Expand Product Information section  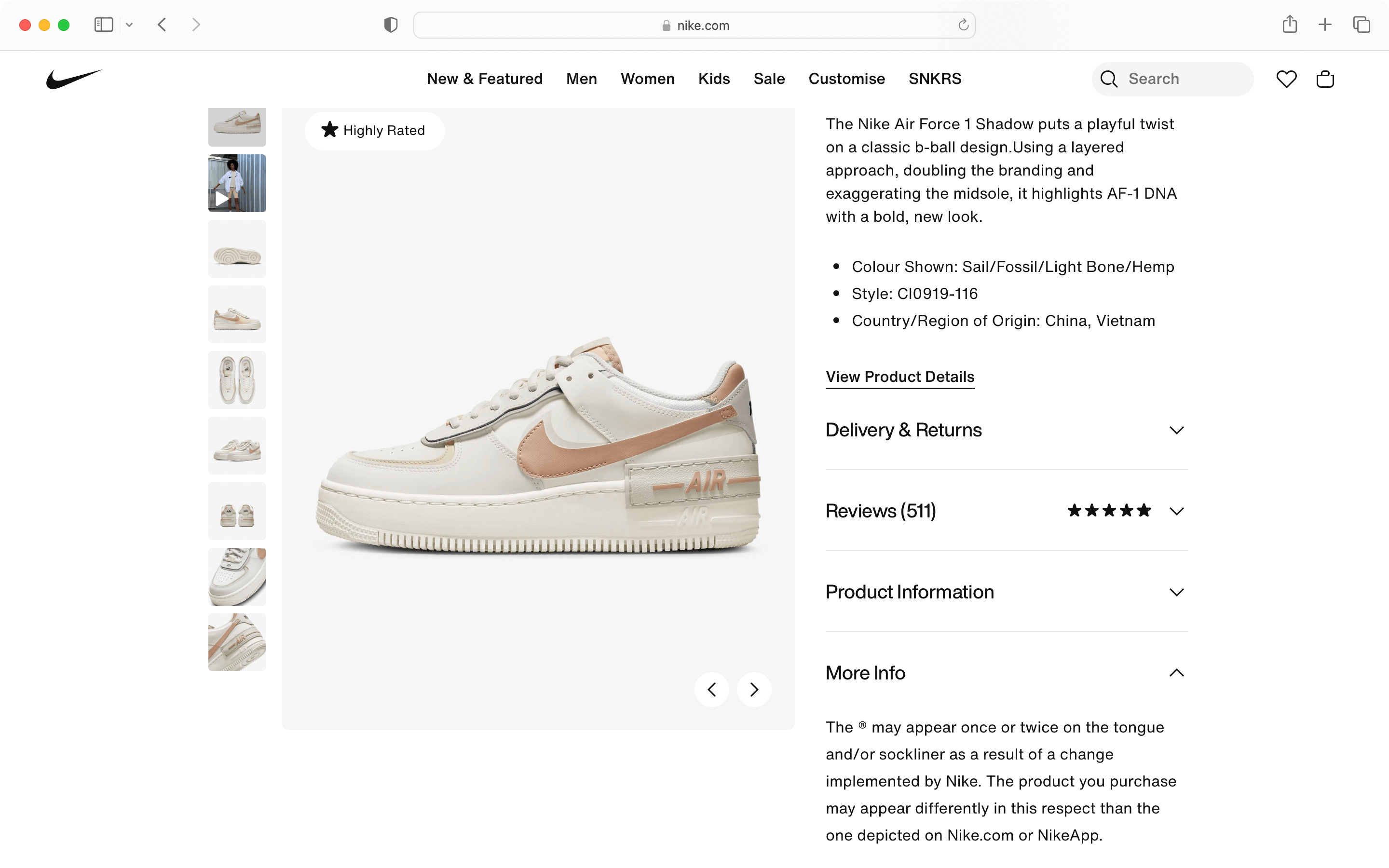[x=1007, y=592]
